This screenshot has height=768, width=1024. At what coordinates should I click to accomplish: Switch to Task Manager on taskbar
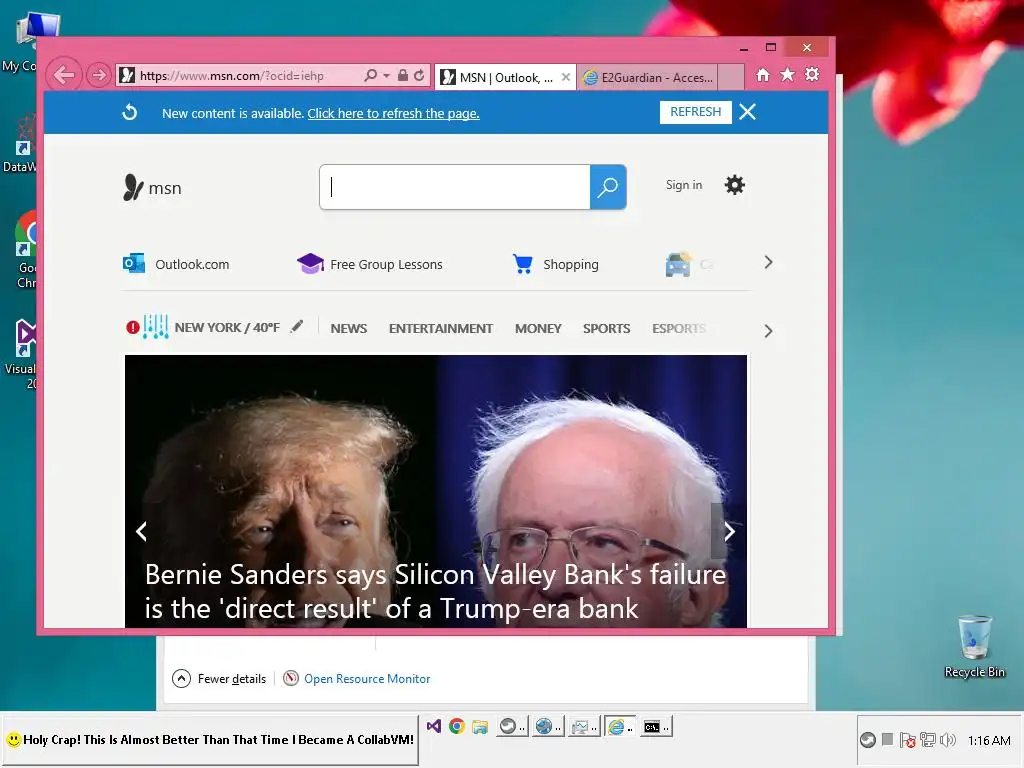(583, 726)
